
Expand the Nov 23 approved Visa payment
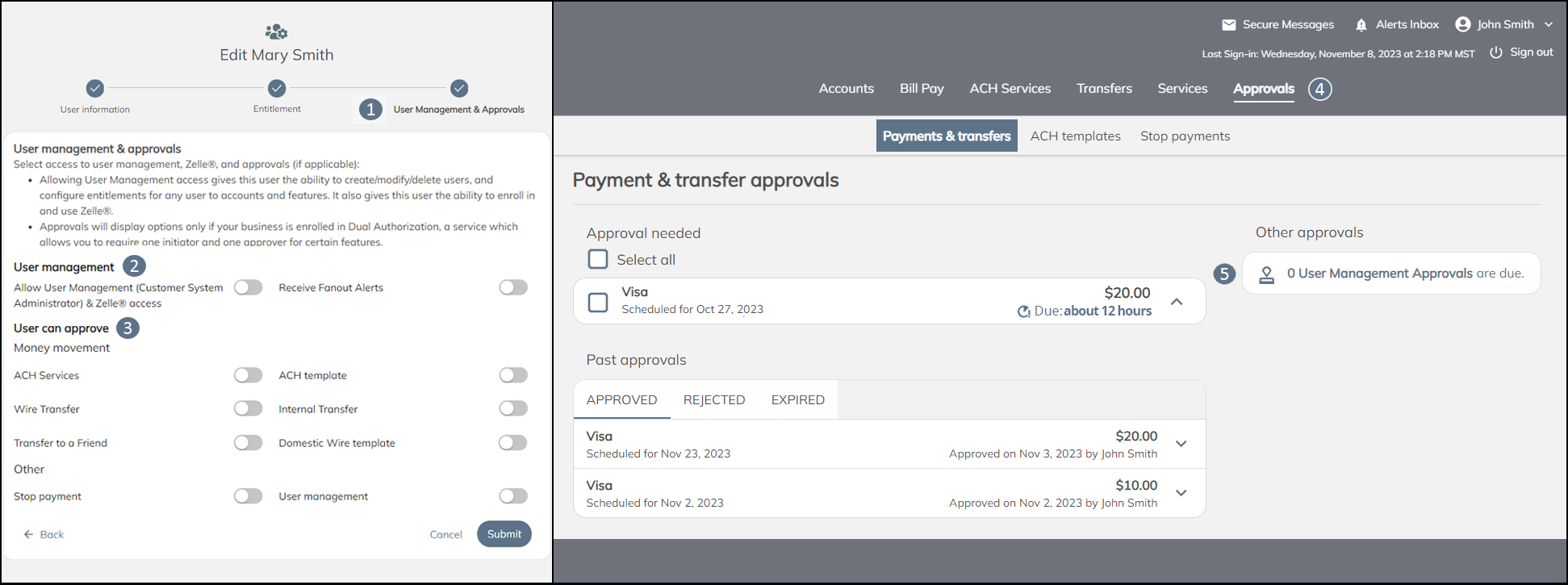(1181, 444)
